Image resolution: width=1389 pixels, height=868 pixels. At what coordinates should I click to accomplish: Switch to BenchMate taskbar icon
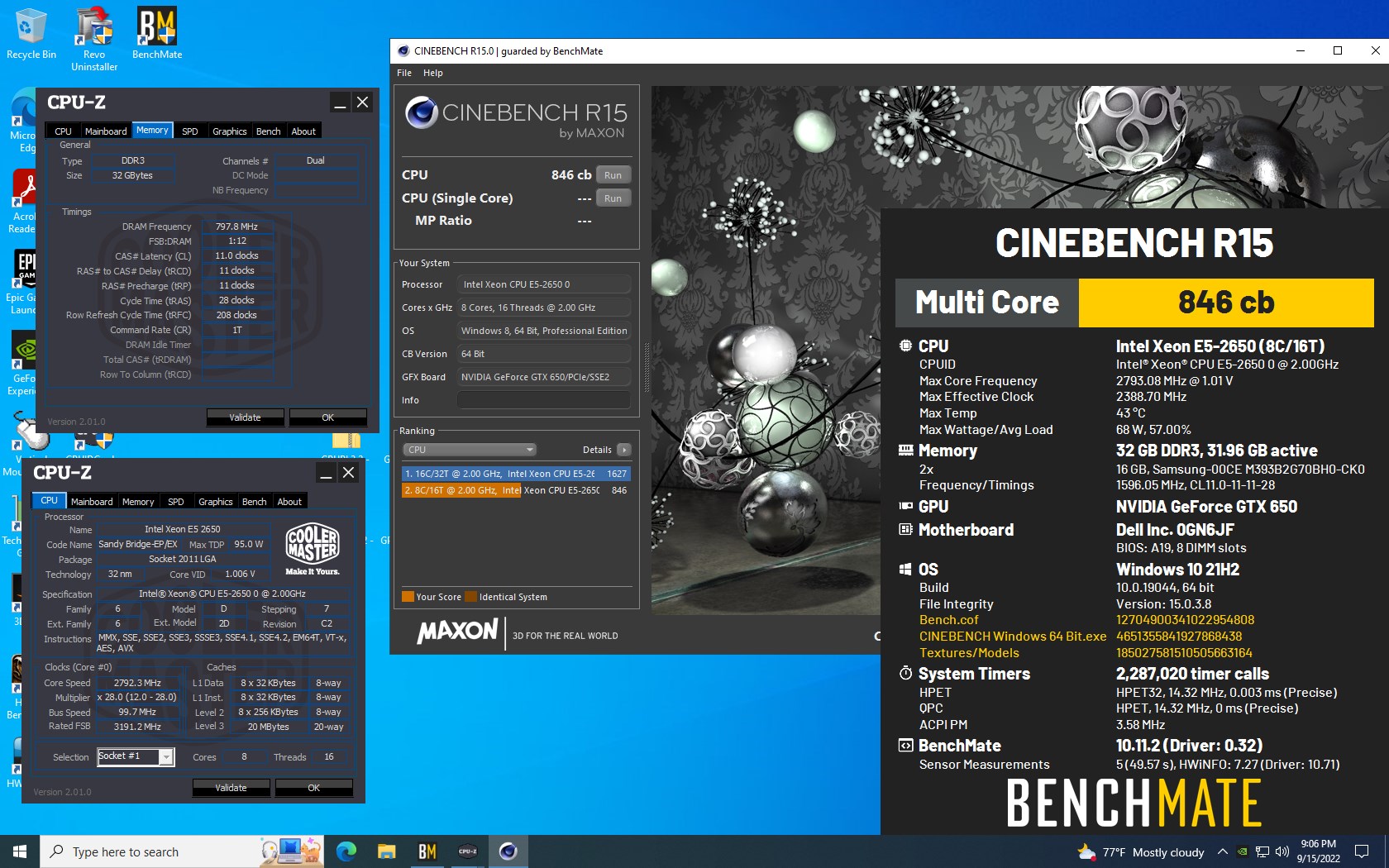pyautogui.click(x=427, y=851)
